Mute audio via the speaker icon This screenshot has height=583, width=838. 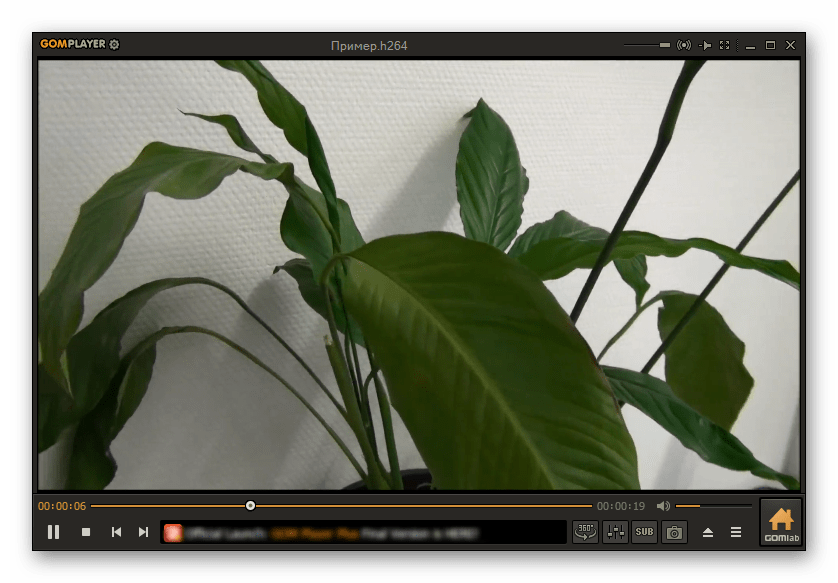pyautogui.click(x=663, y=506)
